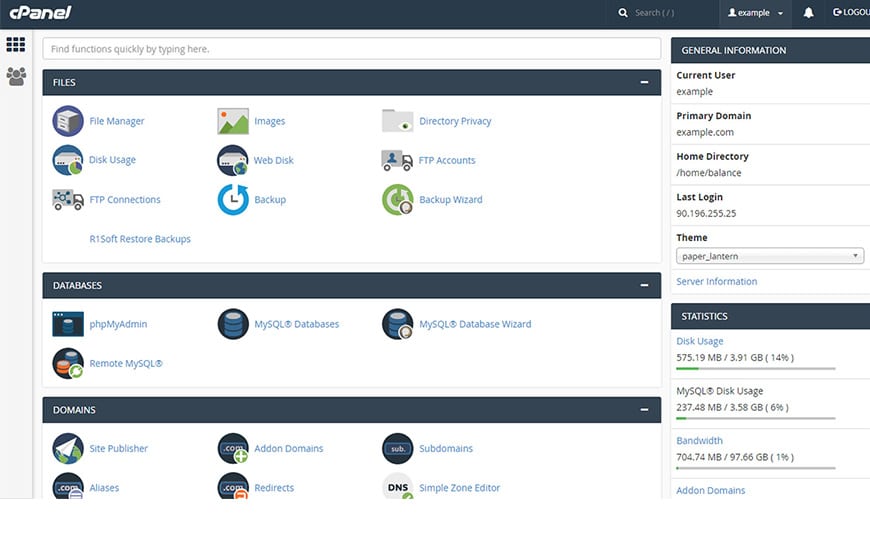Open the Aliases icon
The height and width of the screenshot is (539, 870).
pos(68,486)
